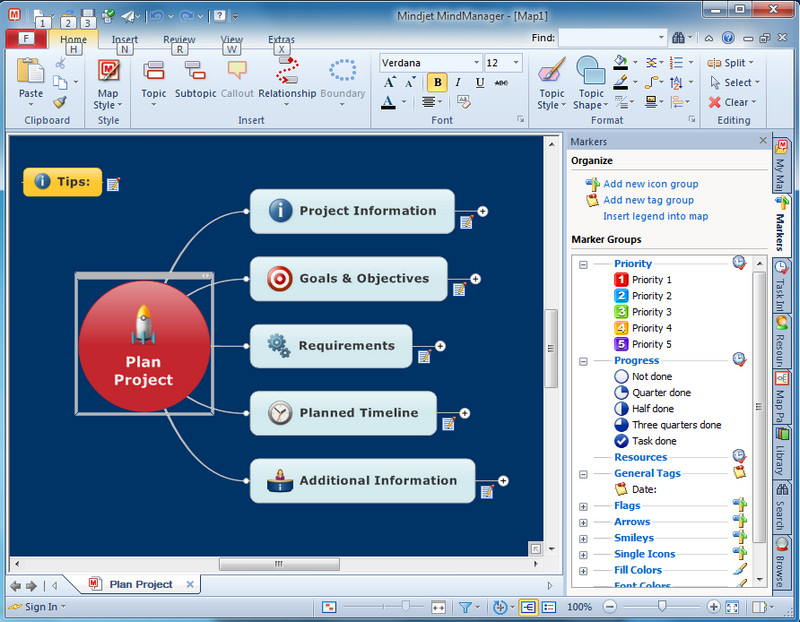Open the Map Style icon
This screenshot has width=800, height=622.
point(108,72)
